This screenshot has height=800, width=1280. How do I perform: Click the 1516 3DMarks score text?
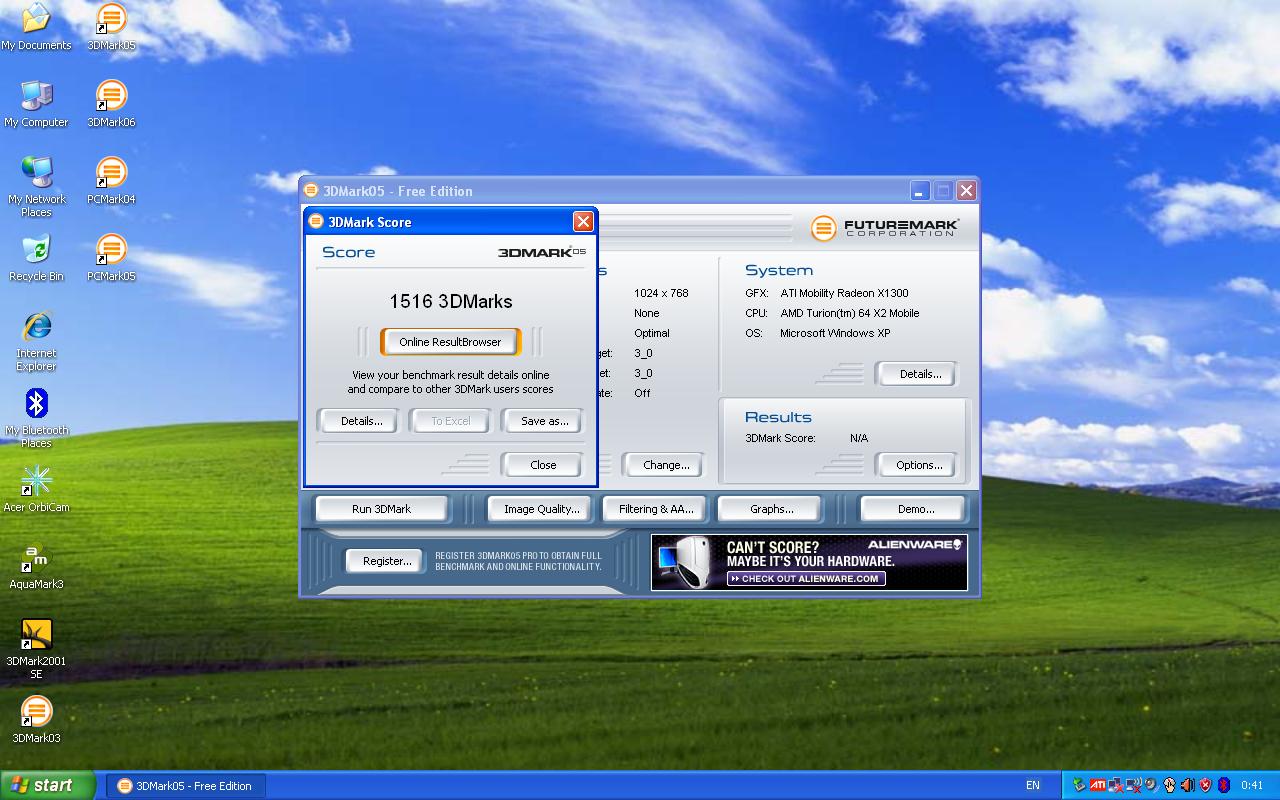[x=450, y=301]
